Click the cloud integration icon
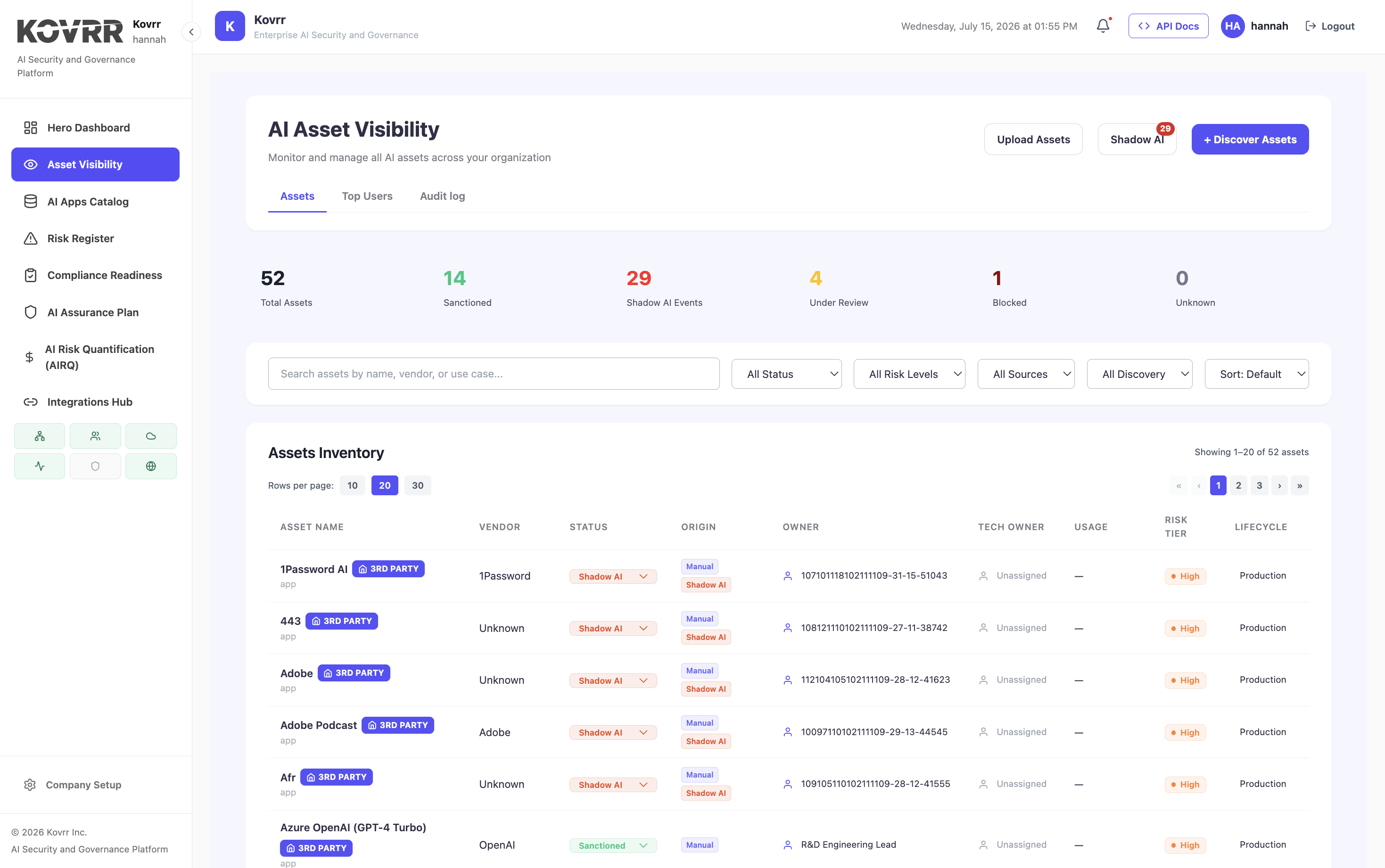 click(x=151, y=436)
